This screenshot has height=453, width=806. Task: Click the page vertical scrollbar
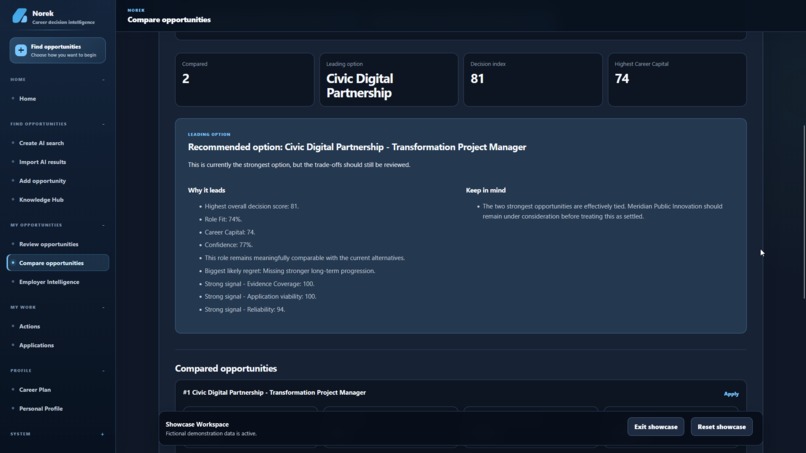[803, 211]
